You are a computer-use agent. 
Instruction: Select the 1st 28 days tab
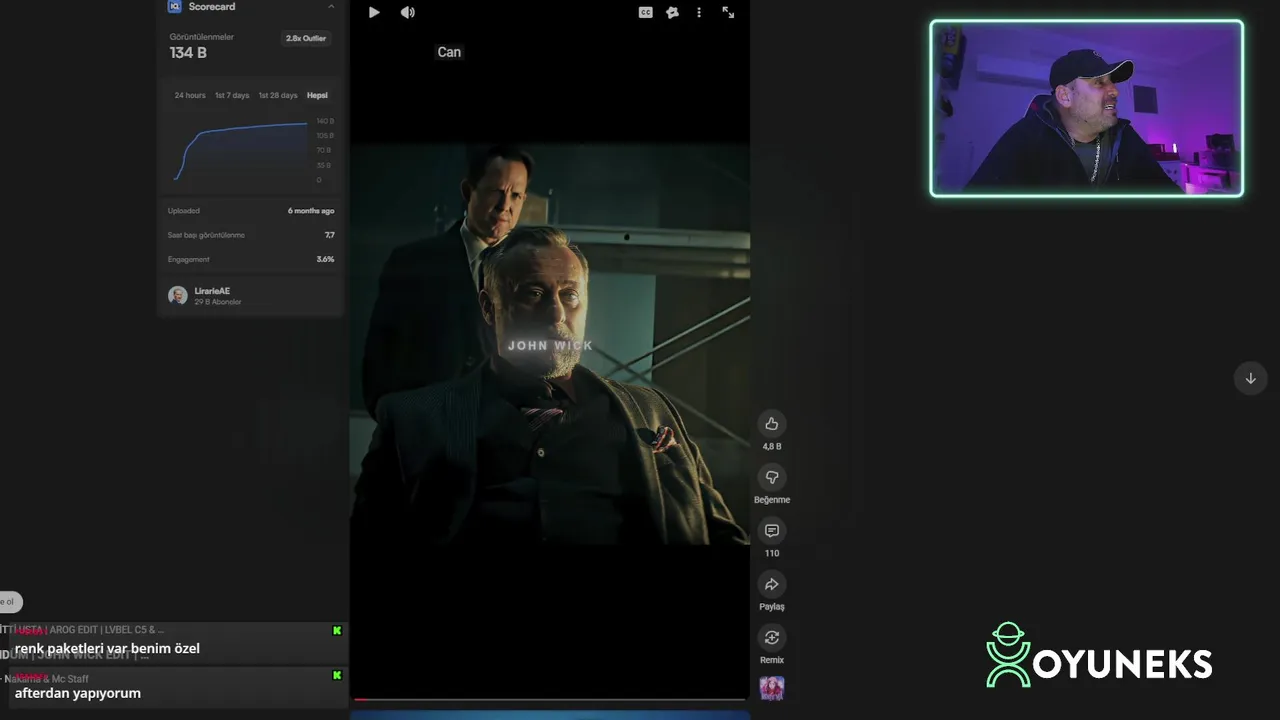[278, 95]
